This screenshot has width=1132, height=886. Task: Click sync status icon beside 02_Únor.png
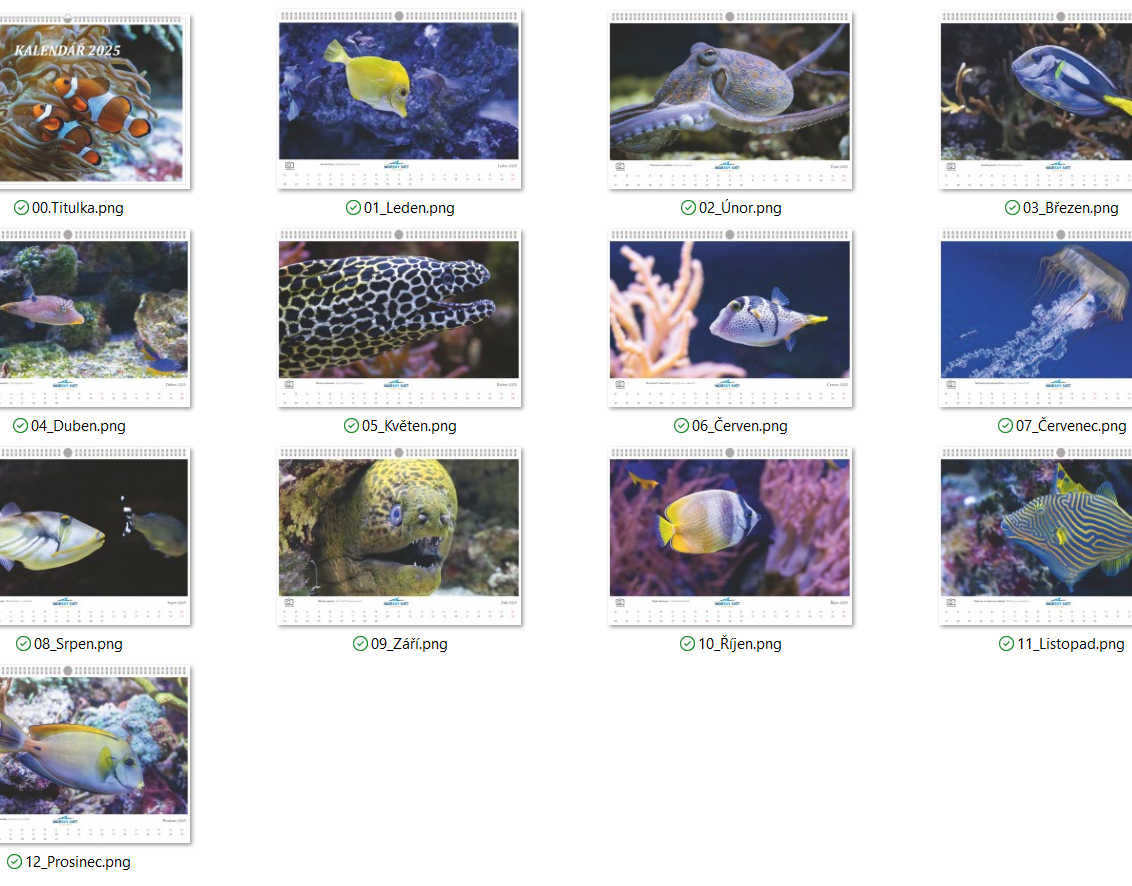coord(688,208)
